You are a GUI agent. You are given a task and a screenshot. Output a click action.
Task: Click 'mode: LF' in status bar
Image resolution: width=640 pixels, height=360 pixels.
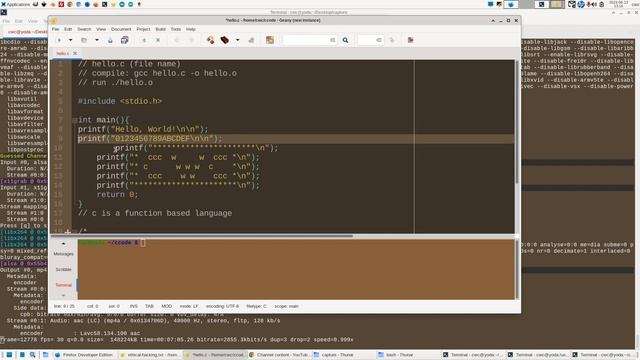click(x=189, y=306)
